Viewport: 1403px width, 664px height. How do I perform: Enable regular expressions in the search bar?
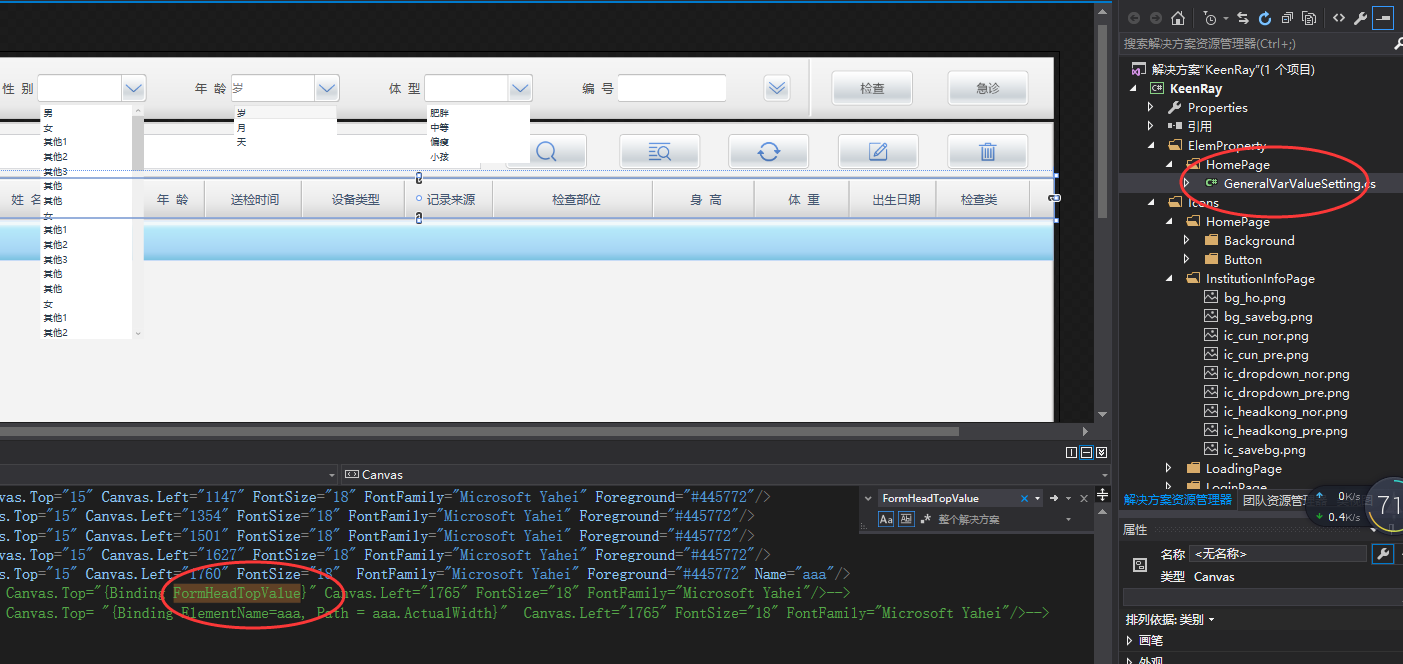[x=927, y=518]
